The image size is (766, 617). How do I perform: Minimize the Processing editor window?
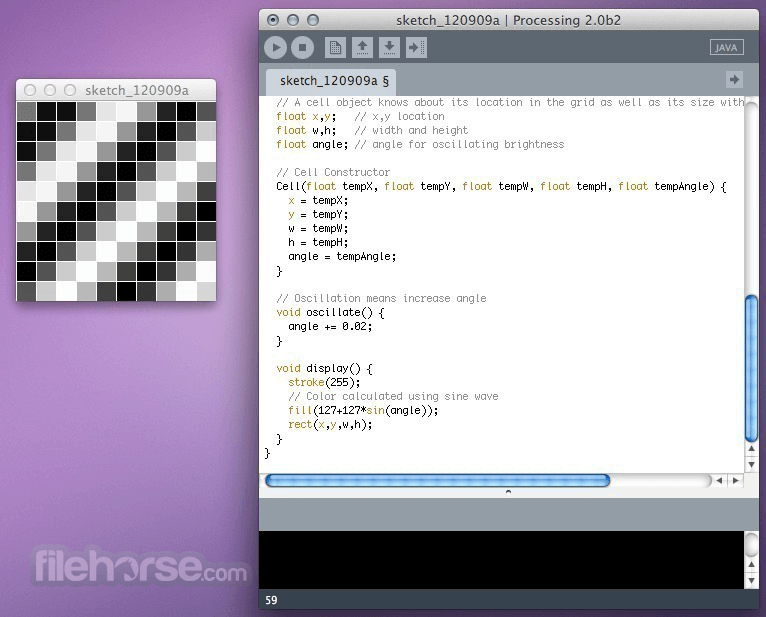tap(293, 20)
